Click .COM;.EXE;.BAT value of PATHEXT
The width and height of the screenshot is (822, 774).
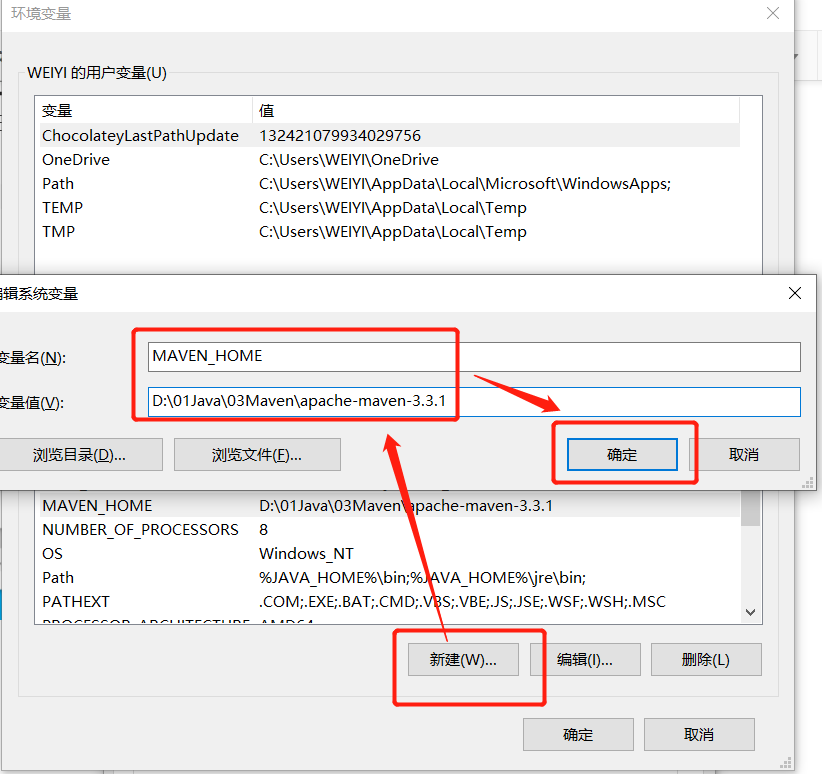pyautogui.click(x=462, y=602)
